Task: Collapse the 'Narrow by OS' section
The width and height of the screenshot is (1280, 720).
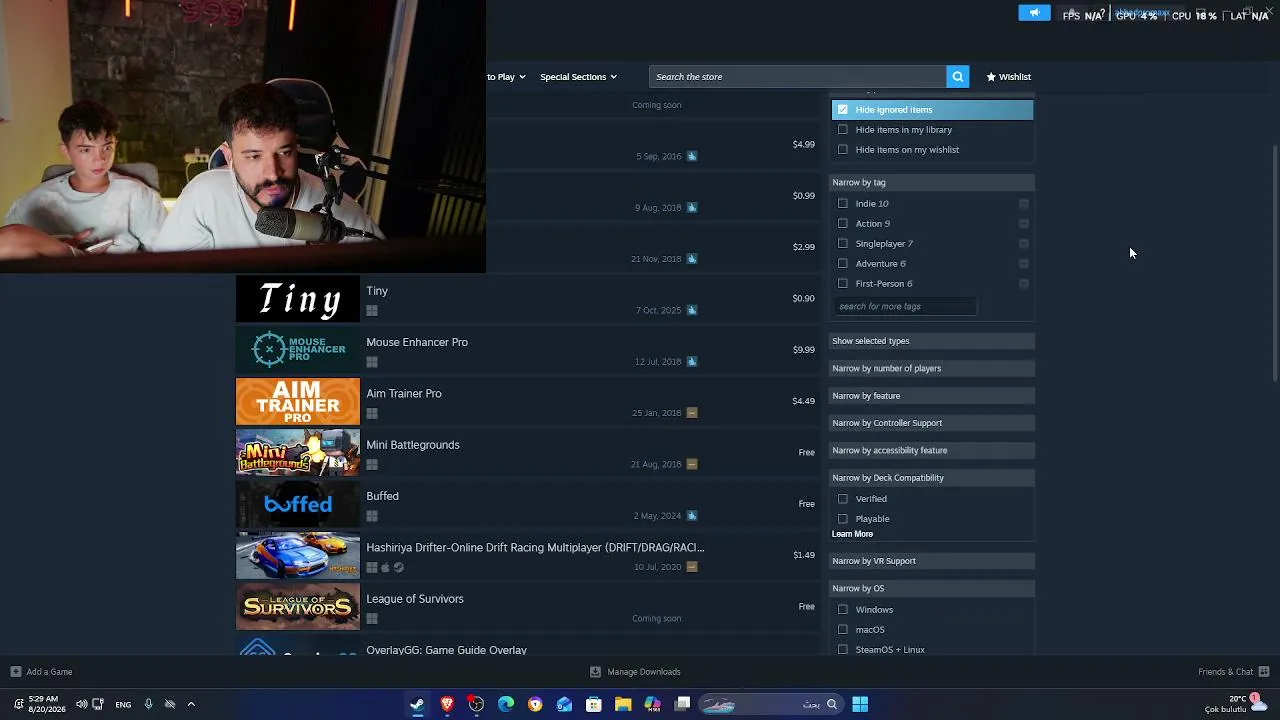Action: [932, 589]
